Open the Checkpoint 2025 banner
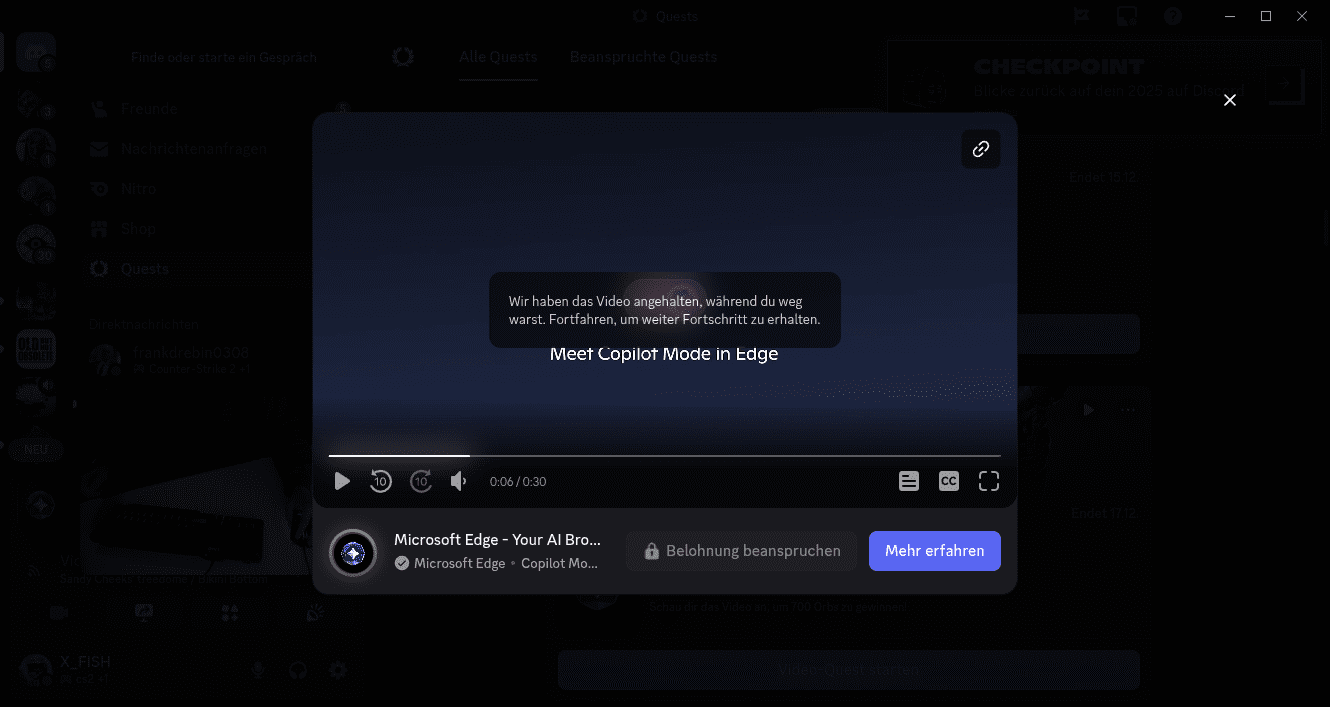The width and height of the screenshot is (1330, 707). pyautogui.click(x=1104, y=88)
